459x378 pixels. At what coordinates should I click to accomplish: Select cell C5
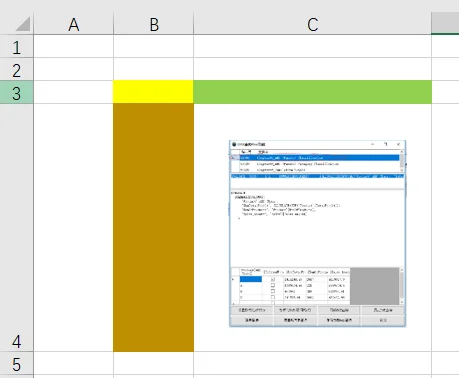(312, 363)
